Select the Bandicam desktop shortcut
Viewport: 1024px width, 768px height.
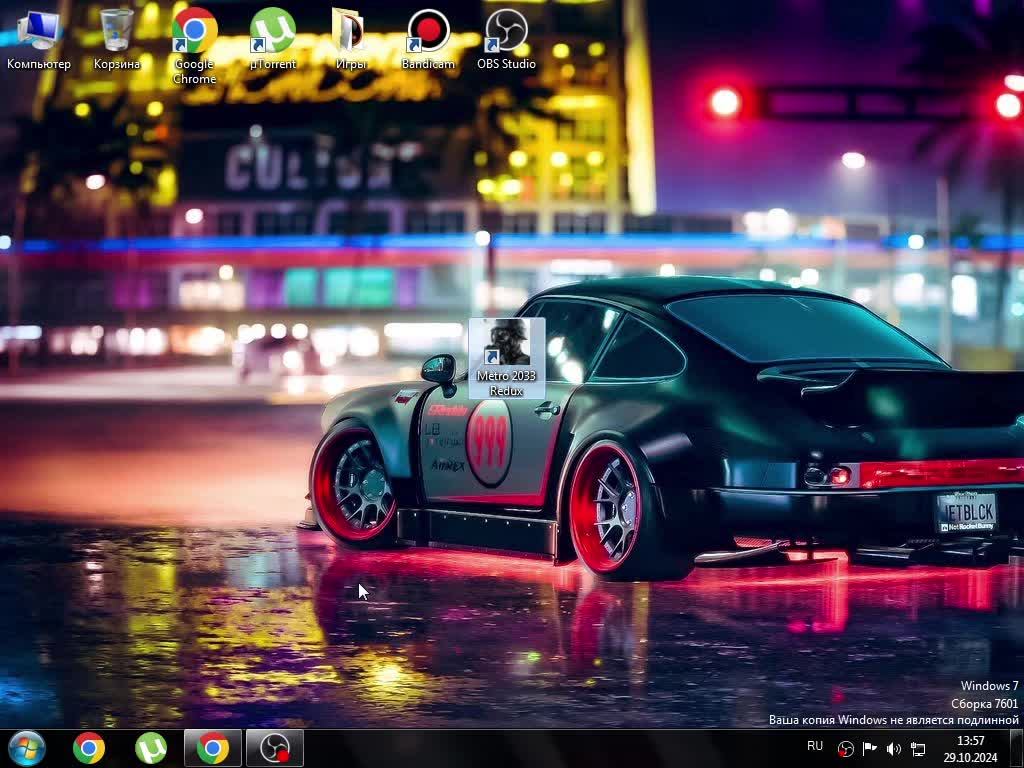click(x=428, y=39)
